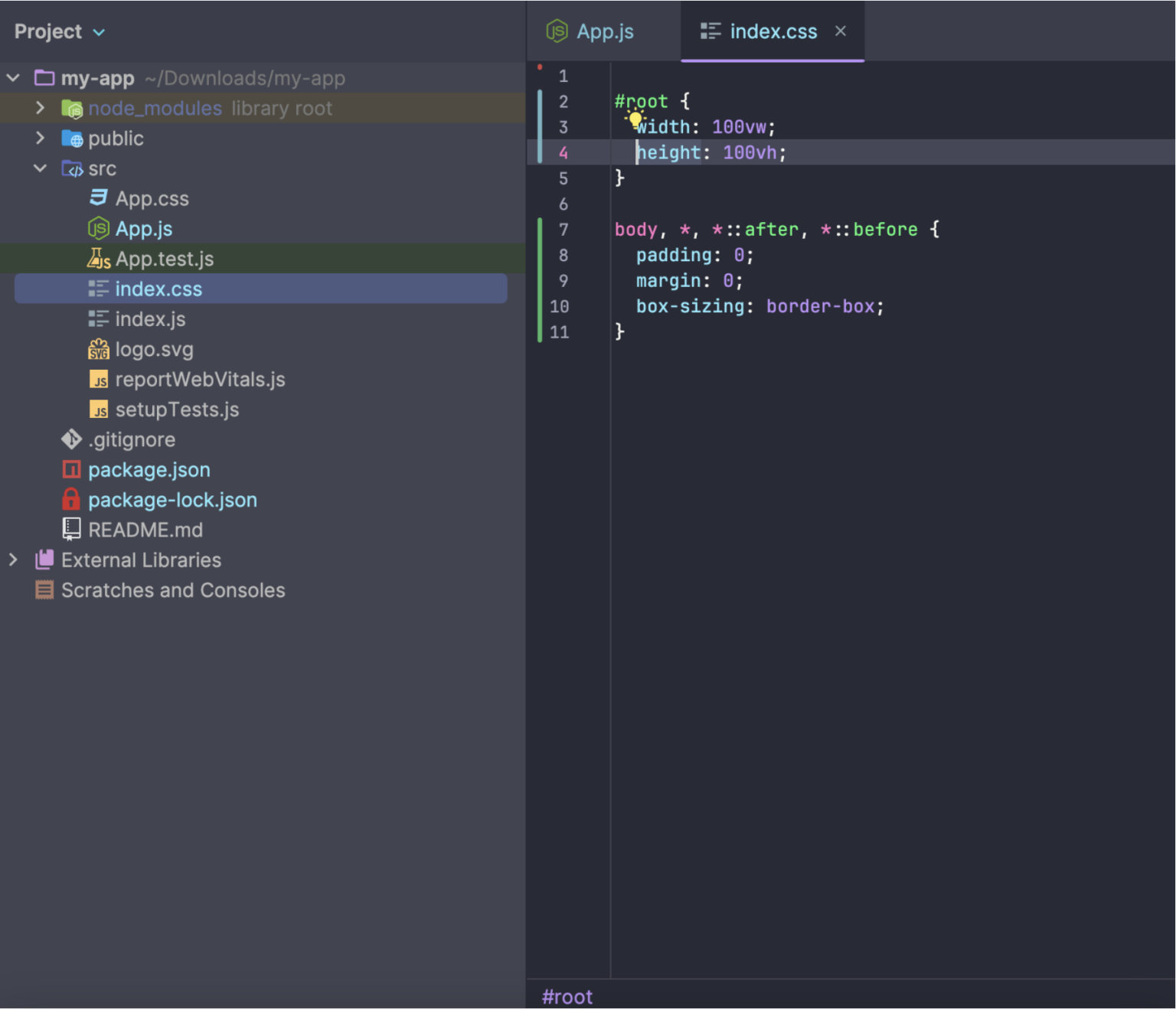Click the yellow lightbulb quick-fix icon
This screenshot has height=1009, width=1176.
tap(635, 118)
